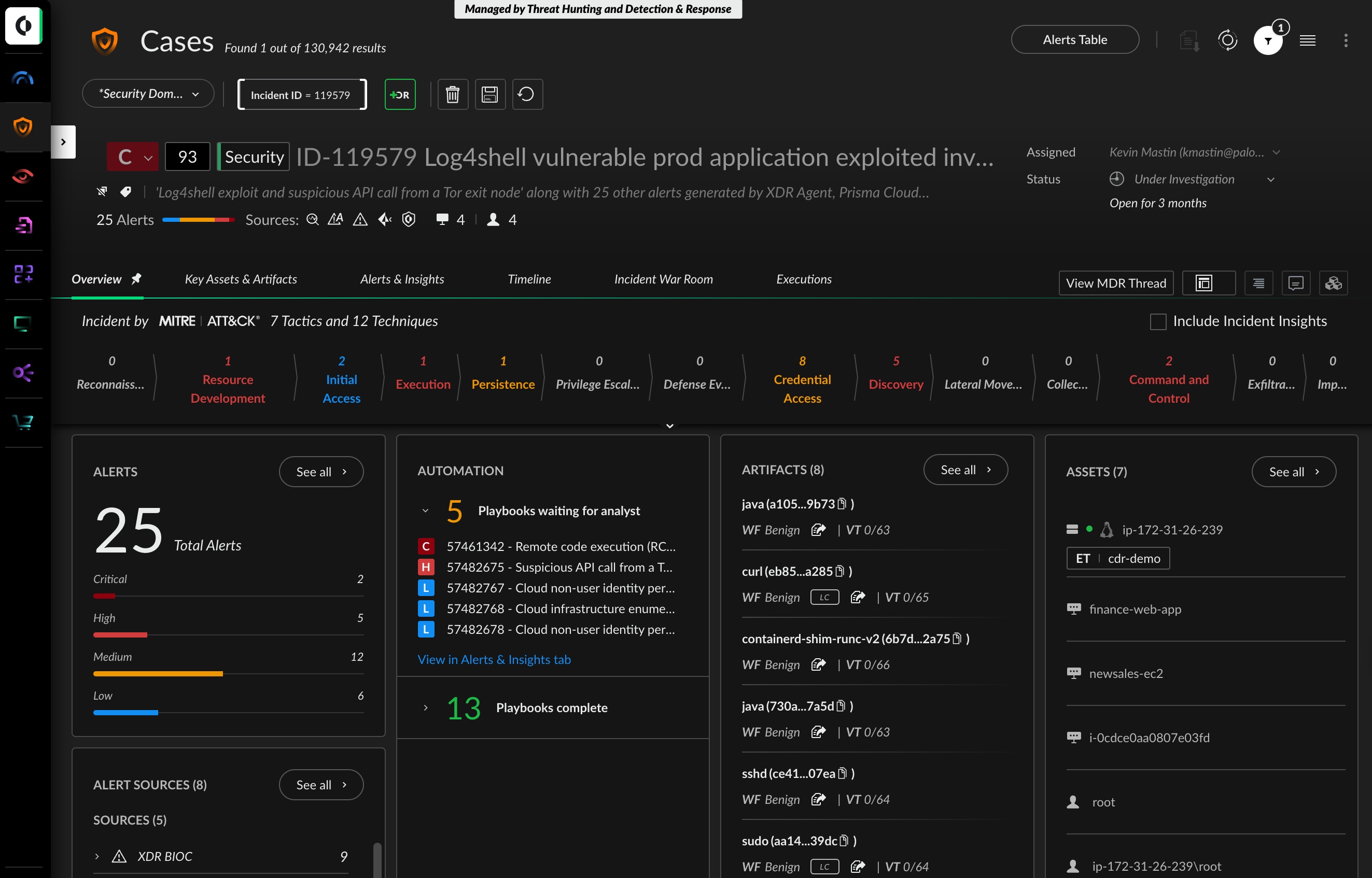
Task: Click the refresh/sync icon in toolbar
Action: coord(527,93)
